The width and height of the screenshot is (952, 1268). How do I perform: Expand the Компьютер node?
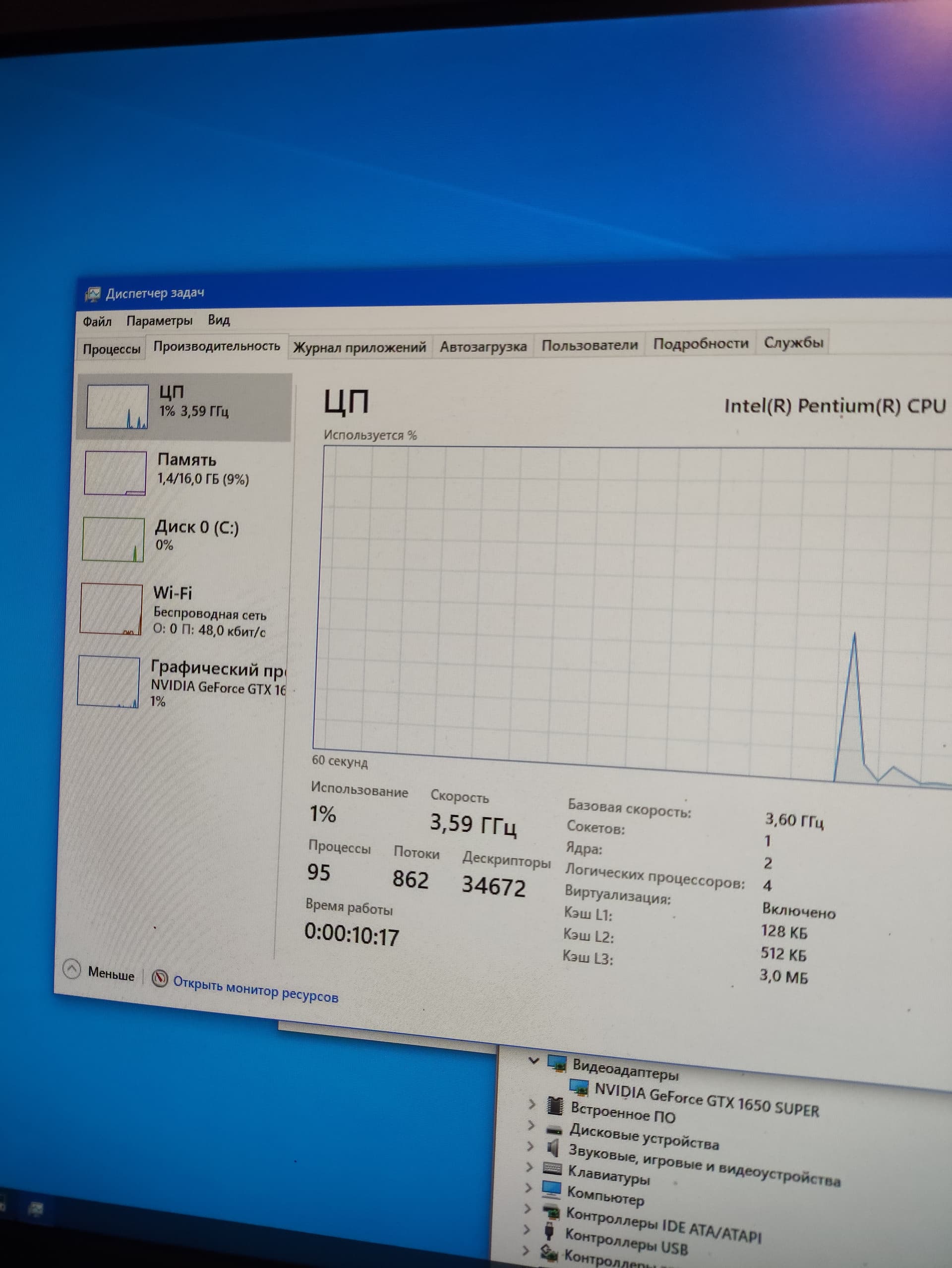(x=528, y=1188)
